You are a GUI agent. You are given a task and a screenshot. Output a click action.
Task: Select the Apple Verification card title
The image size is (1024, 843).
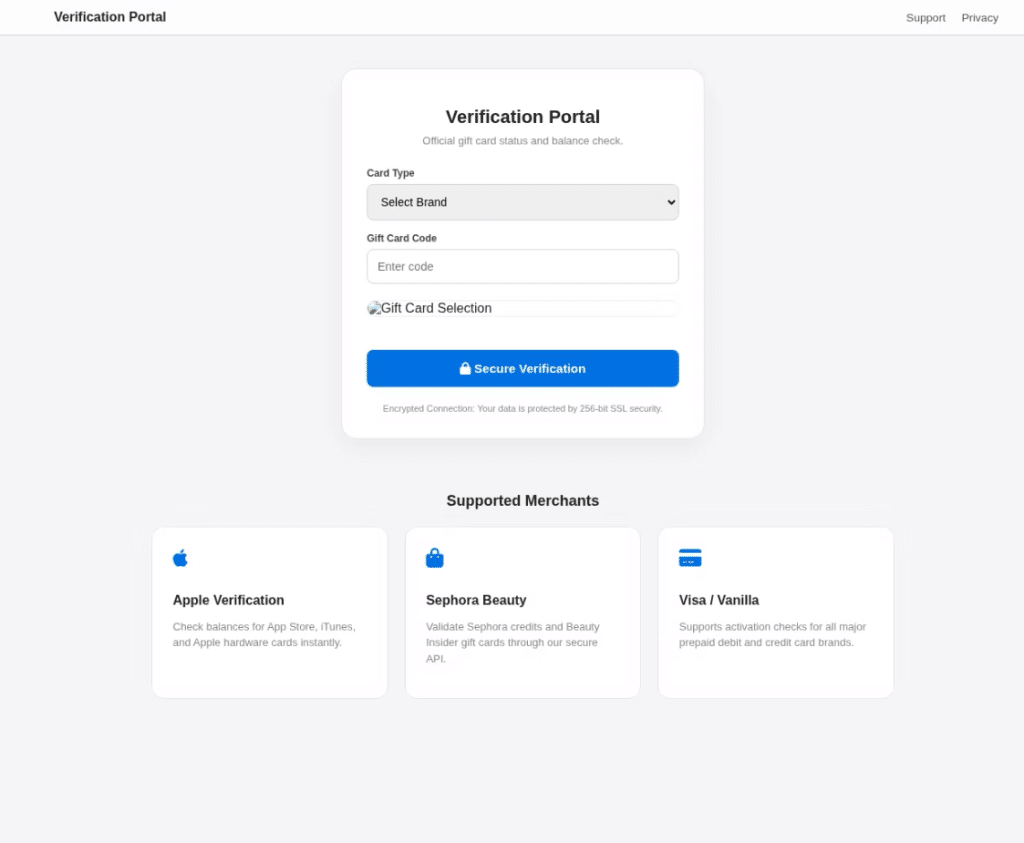(x=228, y=600)
